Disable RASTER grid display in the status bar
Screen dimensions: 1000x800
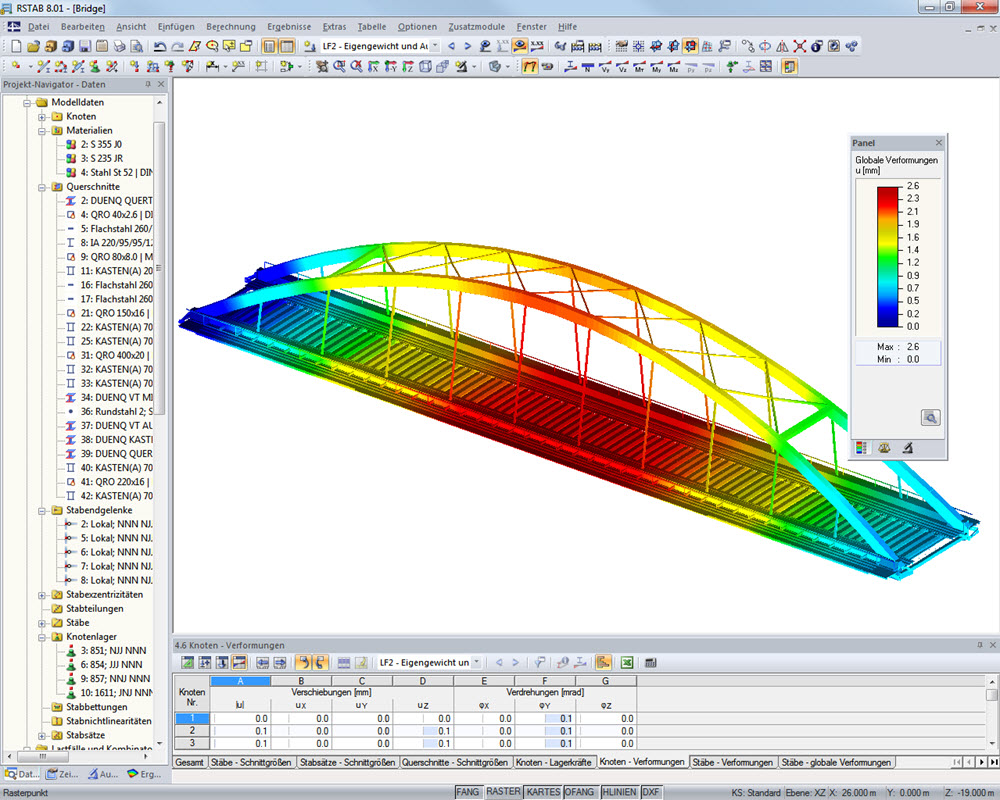coord(503,790)
